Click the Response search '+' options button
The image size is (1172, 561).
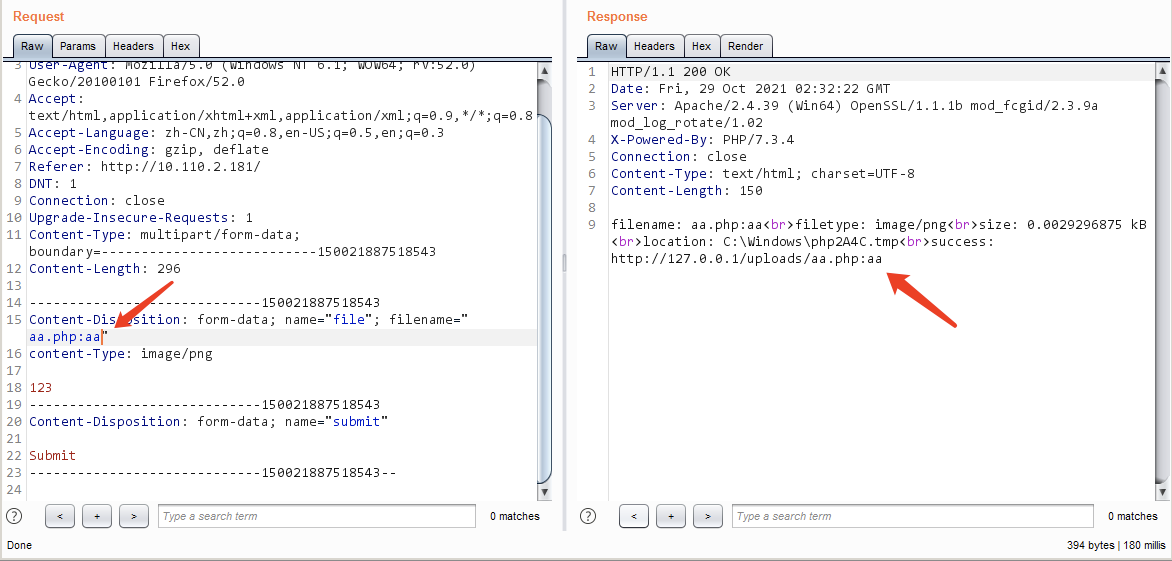670,516
